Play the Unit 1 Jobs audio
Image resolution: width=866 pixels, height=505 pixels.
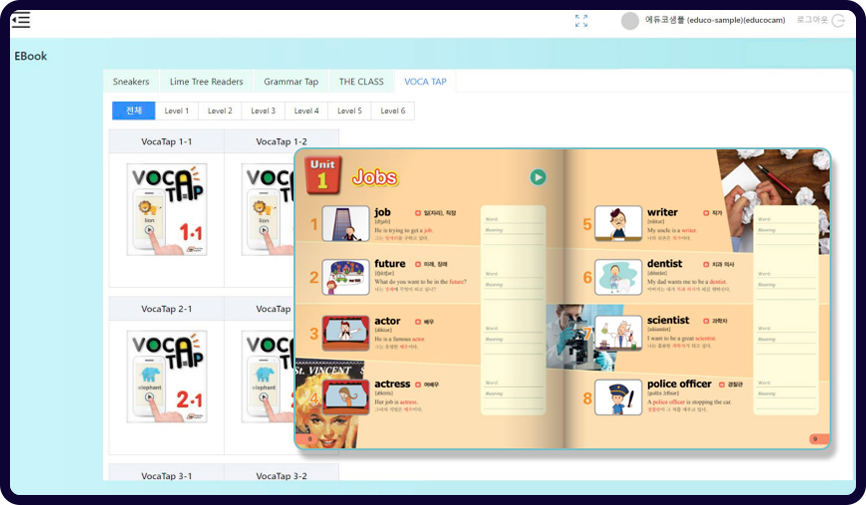(x=538, y=177)
